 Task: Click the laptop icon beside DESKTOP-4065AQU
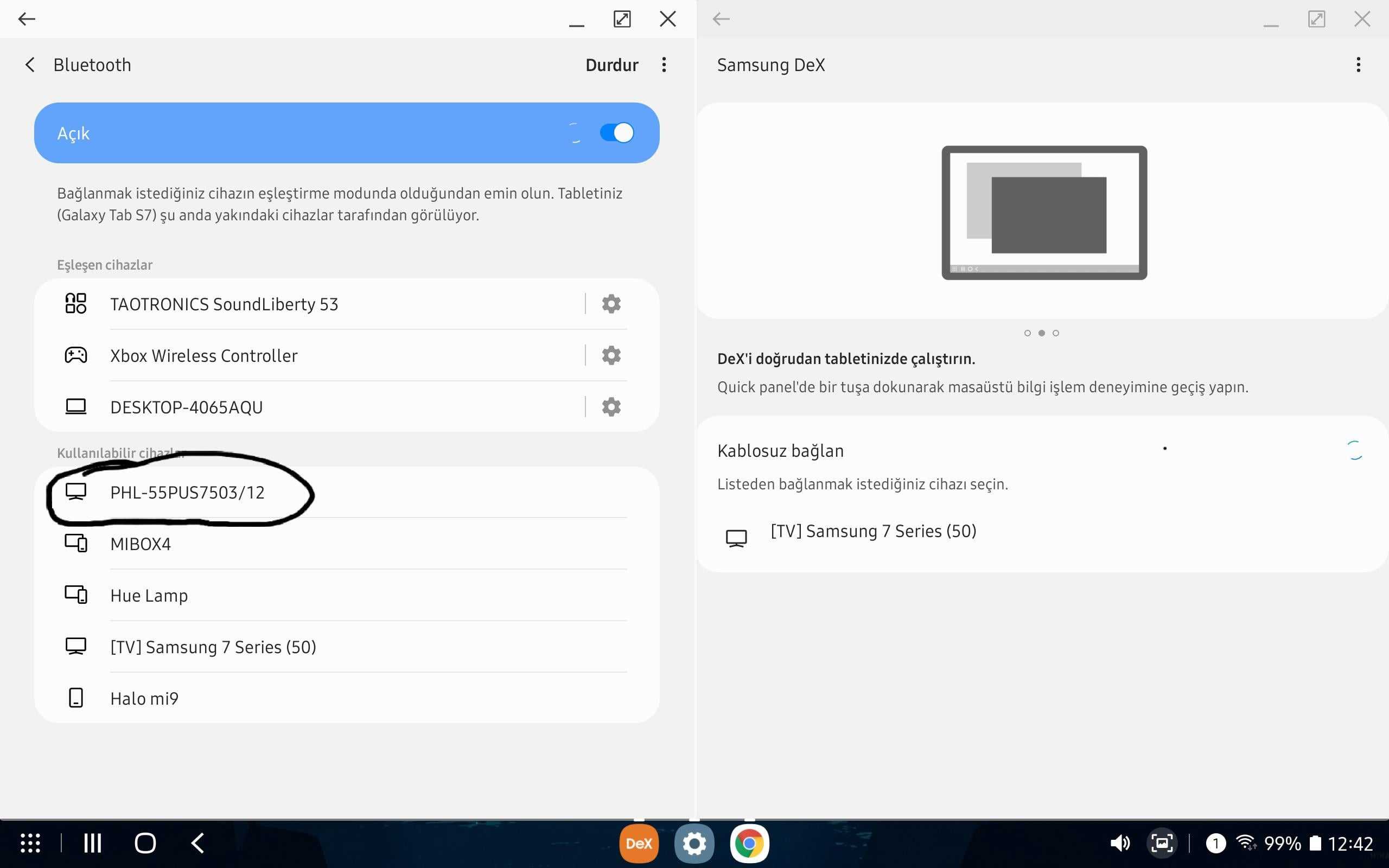click(x=76, y=407)
